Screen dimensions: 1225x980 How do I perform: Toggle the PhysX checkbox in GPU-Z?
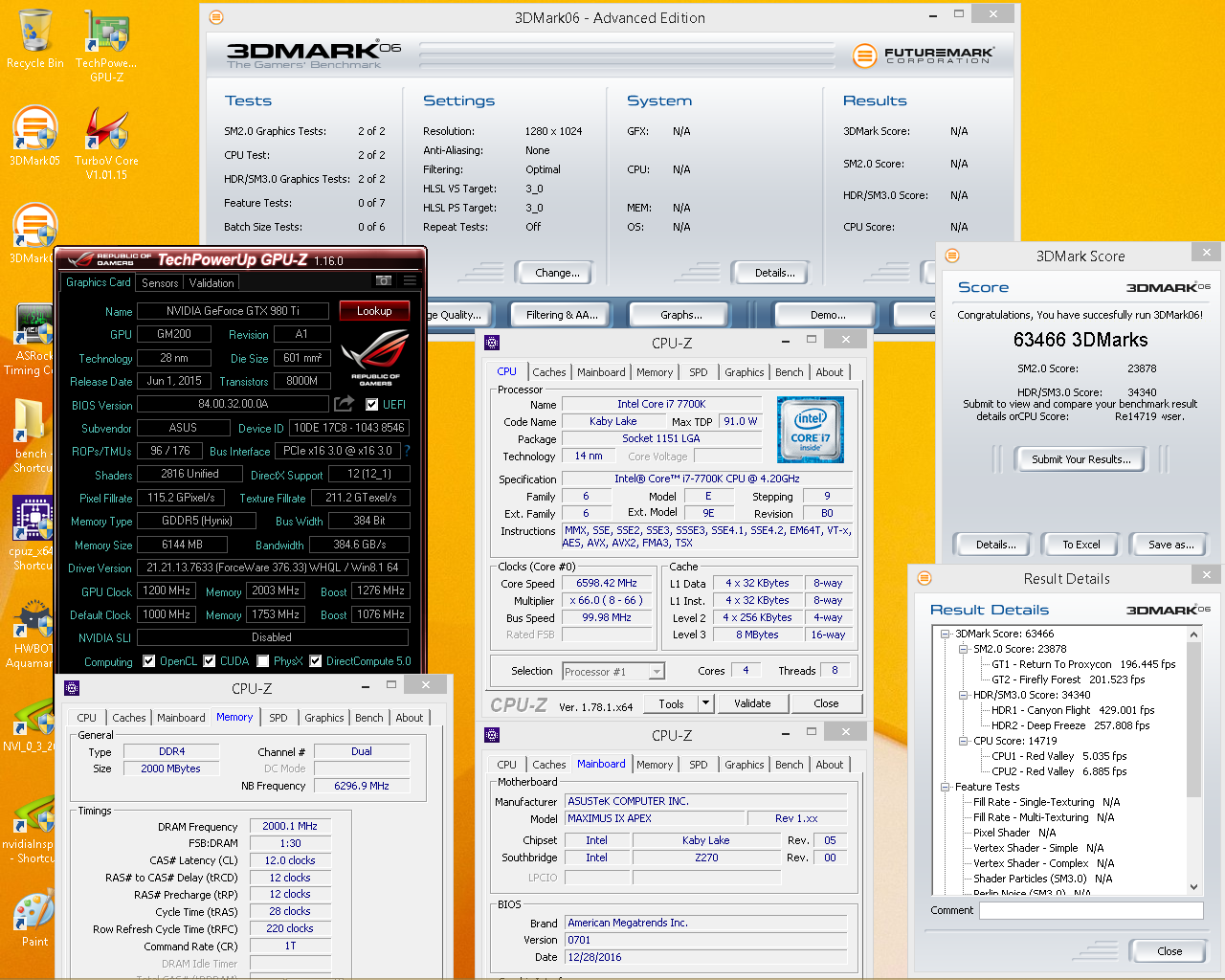(x=261, y=661)
